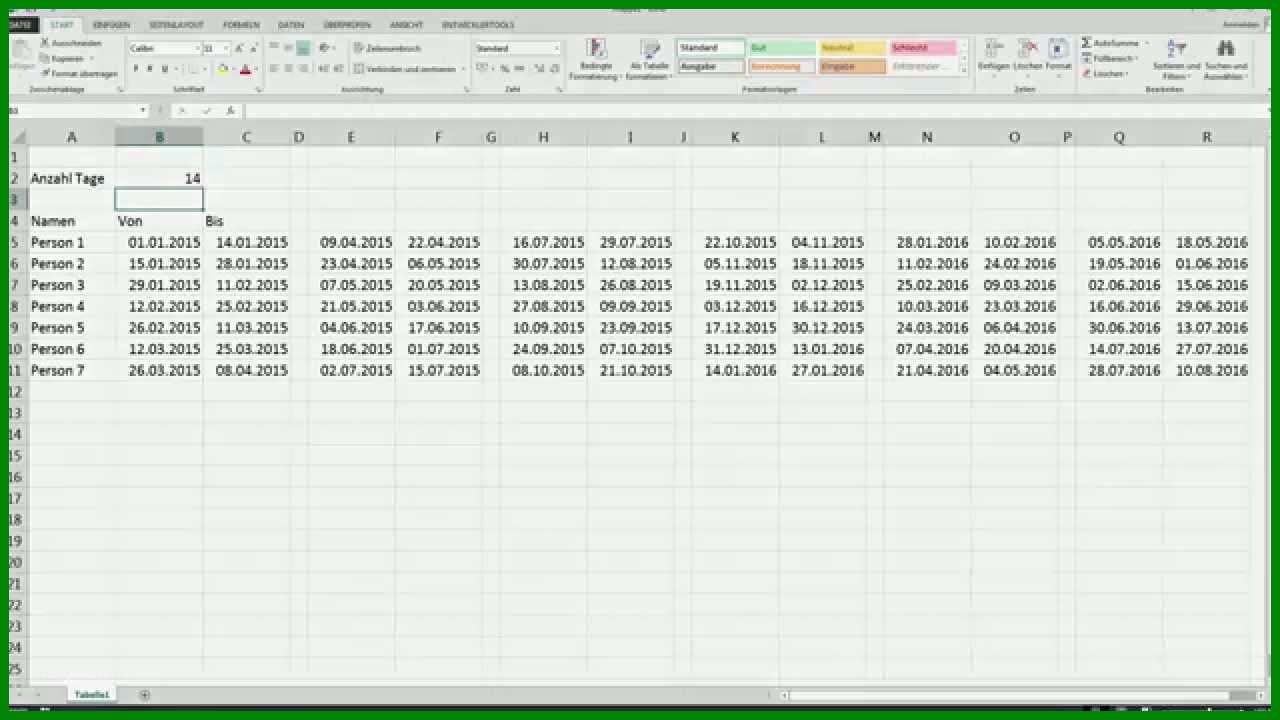Open the font size dropdown
Viewport: 1280px width, 720px height.
226,48
